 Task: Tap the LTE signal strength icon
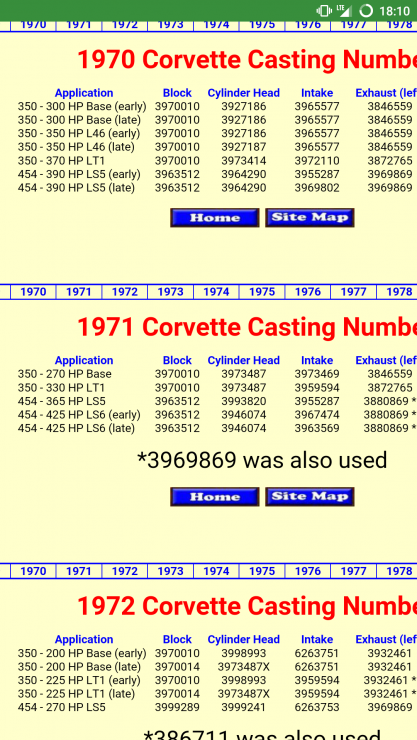344,10
